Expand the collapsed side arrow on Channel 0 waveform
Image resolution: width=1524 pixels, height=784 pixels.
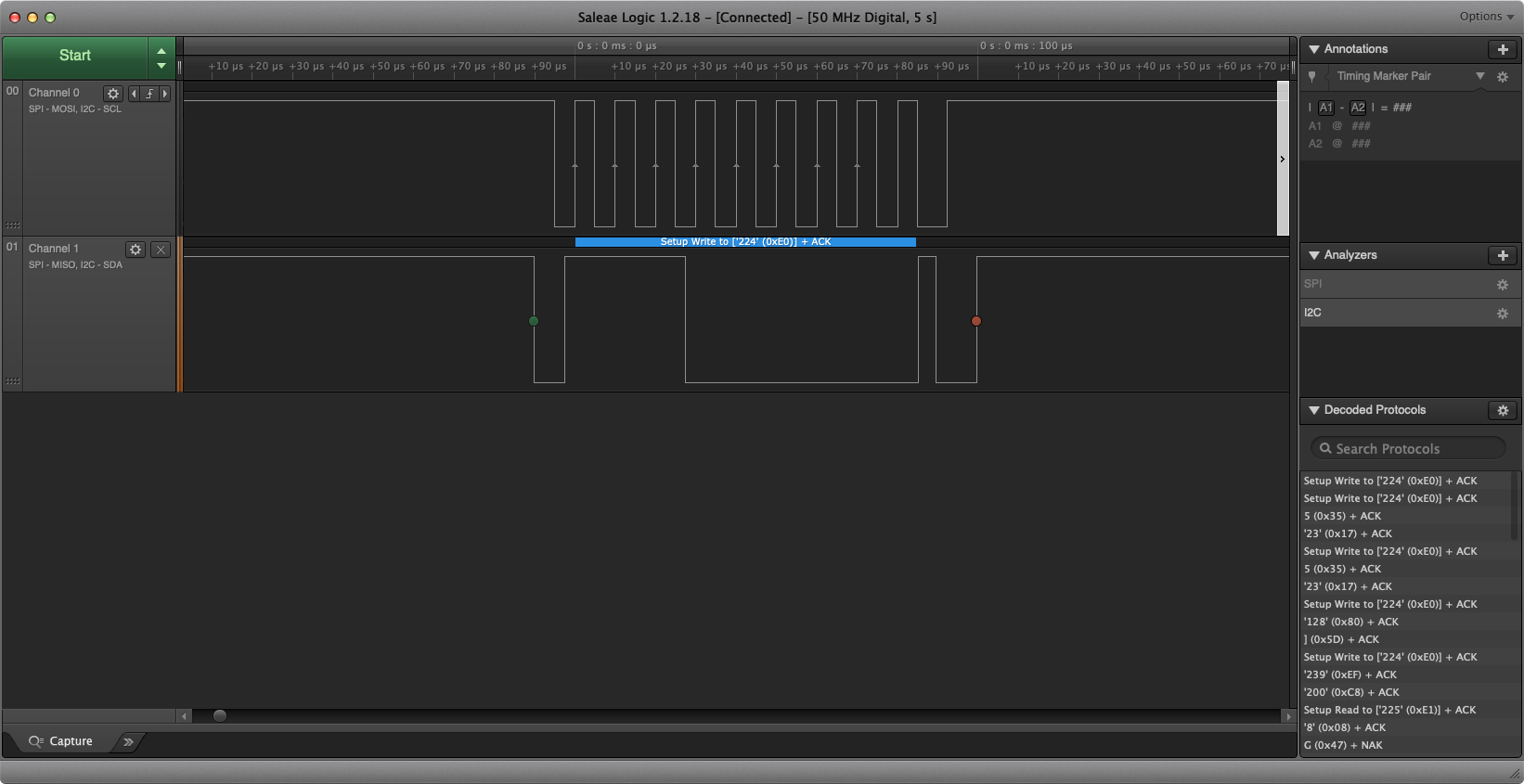(x=1283, y=159)
